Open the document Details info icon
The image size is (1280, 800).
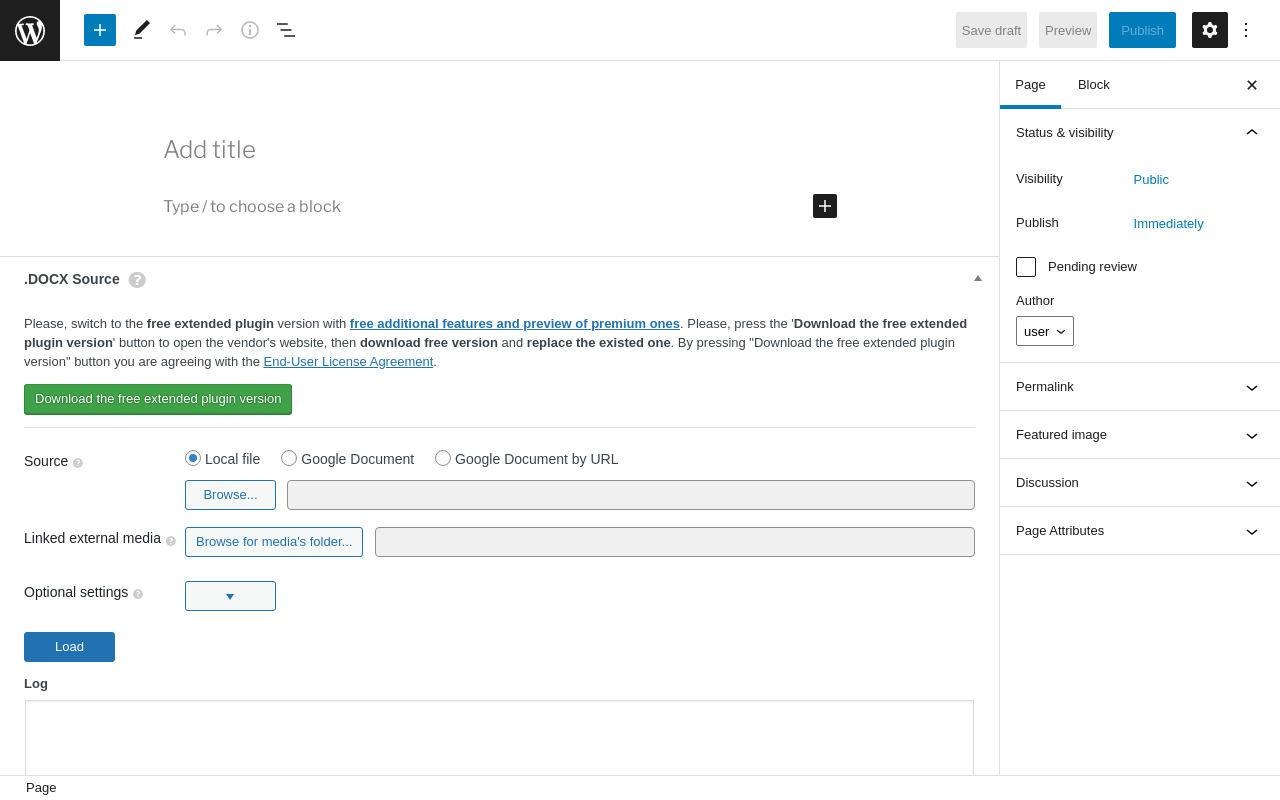click(250, 30)
